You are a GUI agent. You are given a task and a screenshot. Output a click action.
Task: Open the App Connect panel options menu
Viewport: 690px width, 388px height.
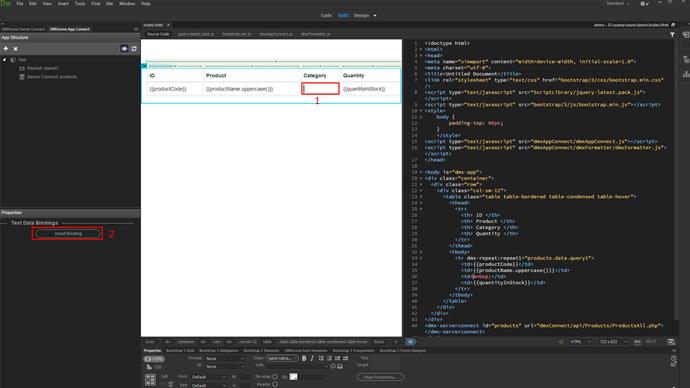click(x=136, y=29)
